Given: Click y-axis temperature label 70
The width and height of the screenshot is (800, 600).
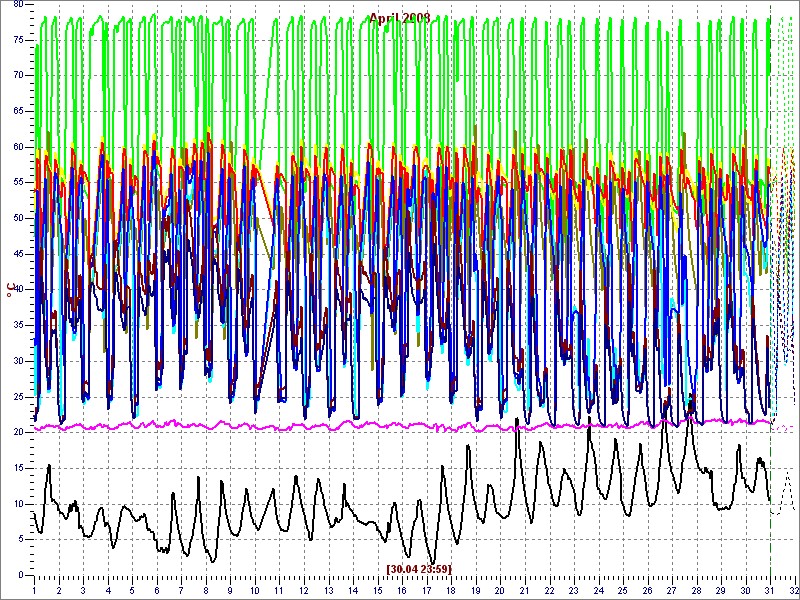Looking at the screenshot, I should click(x=18, y=76).
